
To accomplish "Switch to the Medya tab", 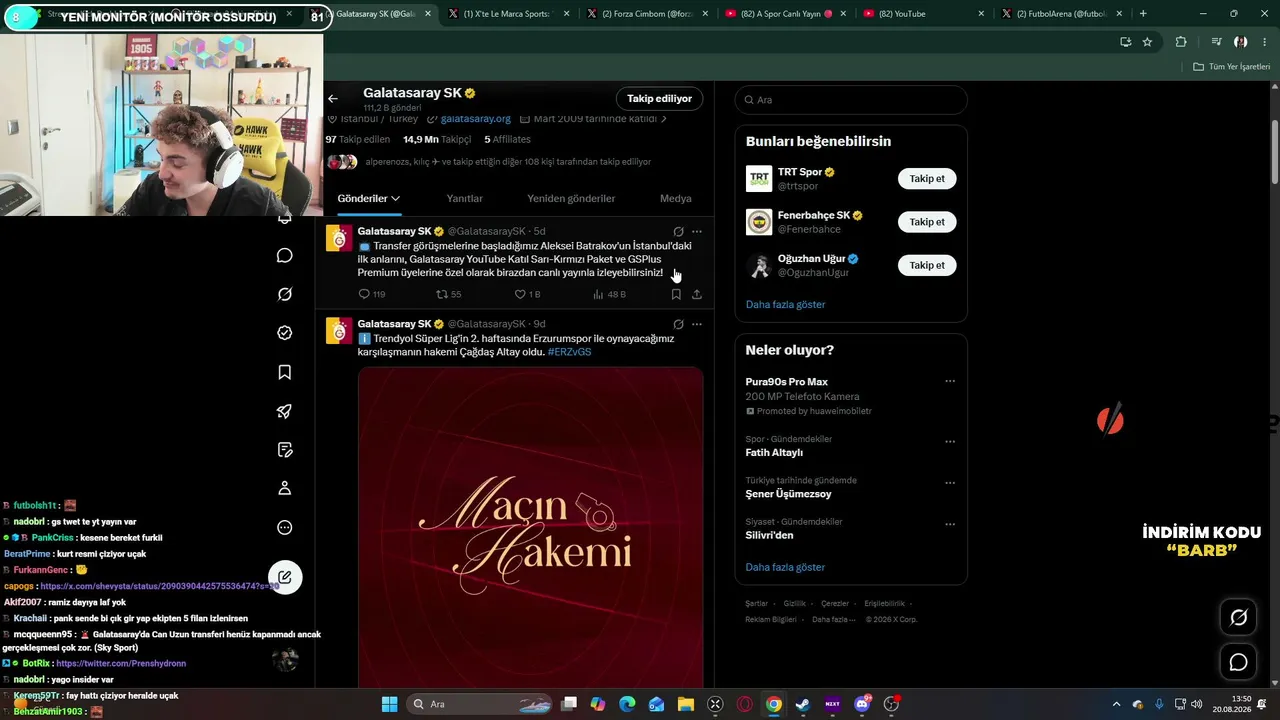I will [x=675, y=198].
